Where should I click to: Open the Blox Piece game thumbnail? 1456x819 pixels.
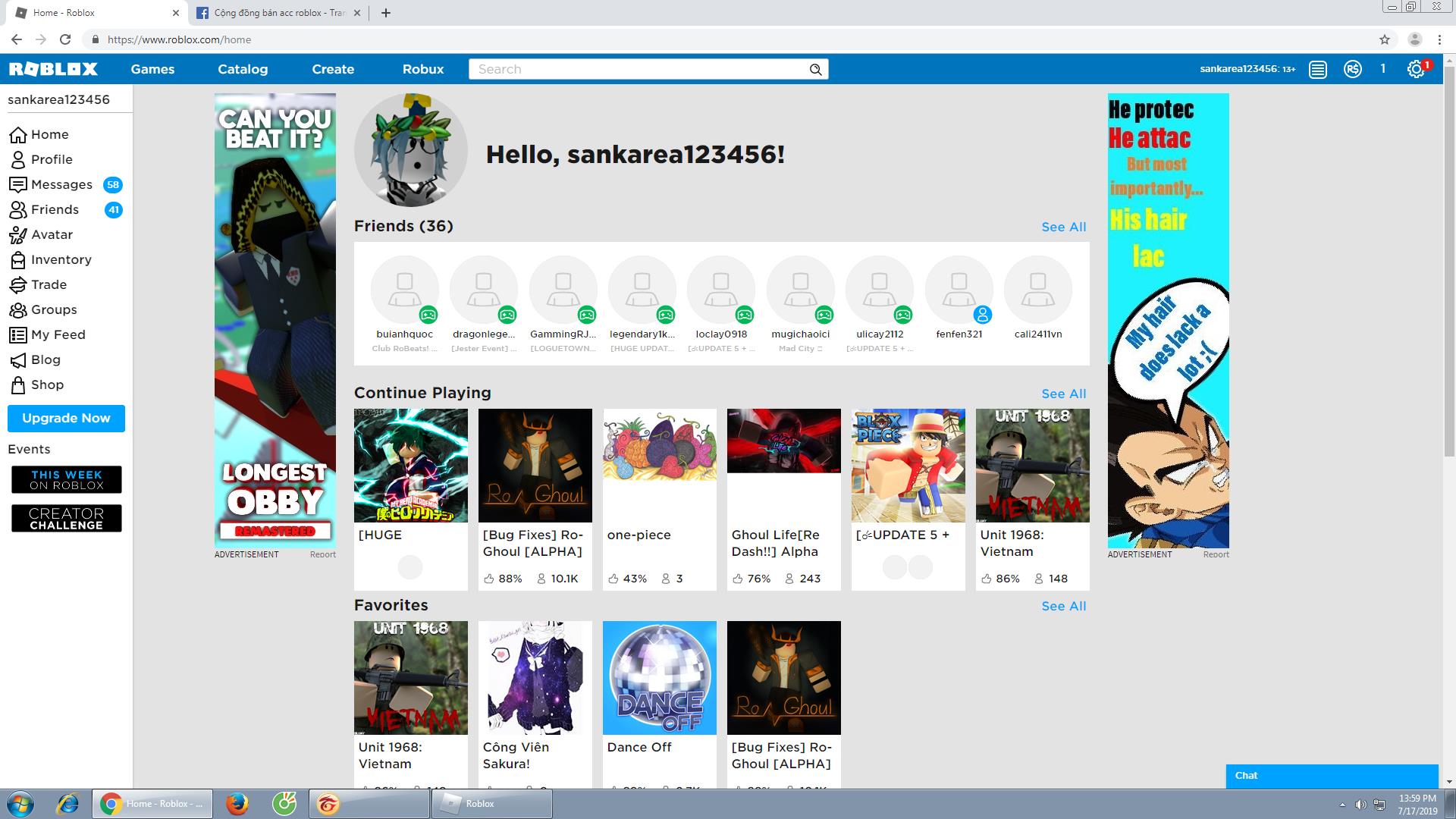[908, 466]
